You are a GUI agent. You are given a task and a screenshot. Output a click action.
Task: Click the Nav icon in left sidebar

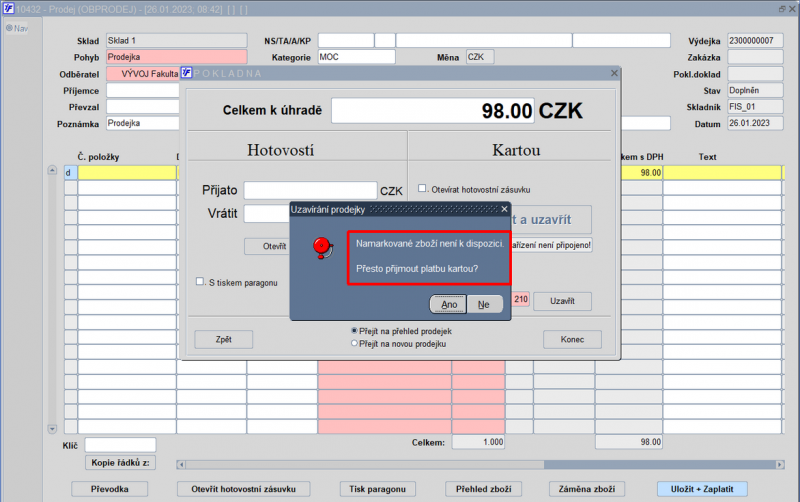(x=9, y=28)
